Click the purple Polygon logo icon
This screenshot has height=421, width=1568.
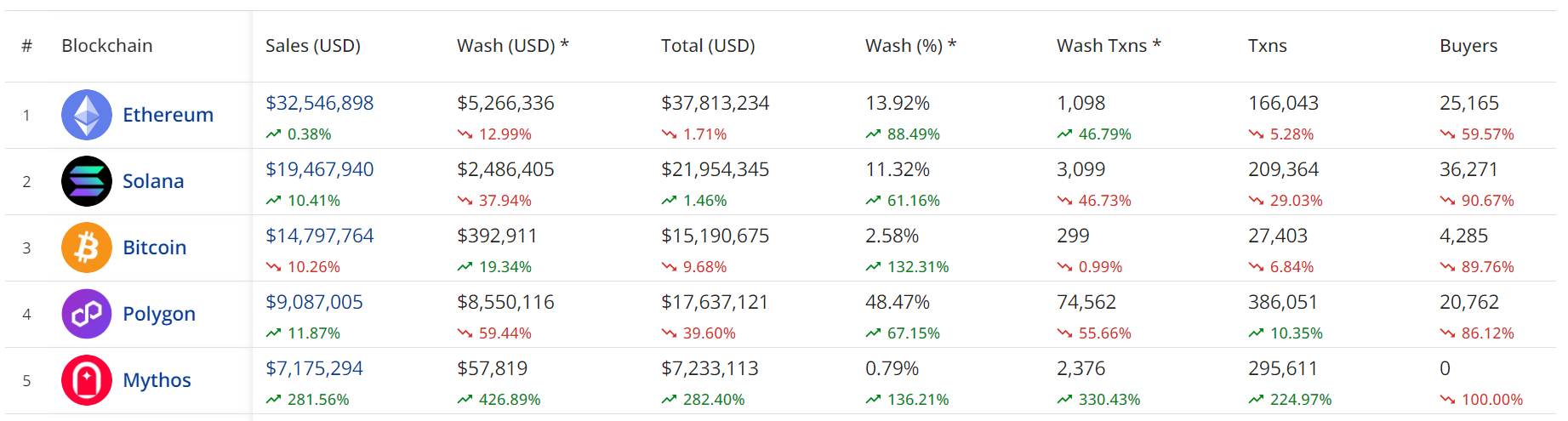point(87,314)
